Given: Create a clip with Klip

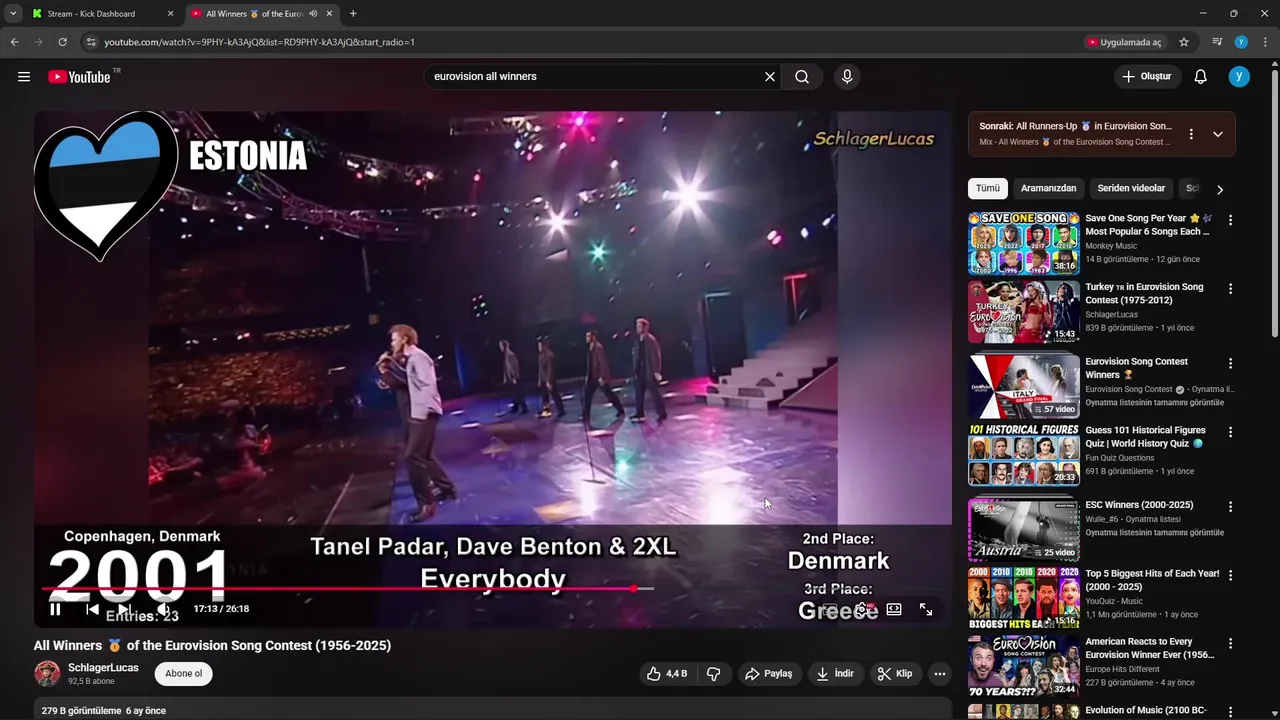Looking at the screenshot, I should (895, 674).
